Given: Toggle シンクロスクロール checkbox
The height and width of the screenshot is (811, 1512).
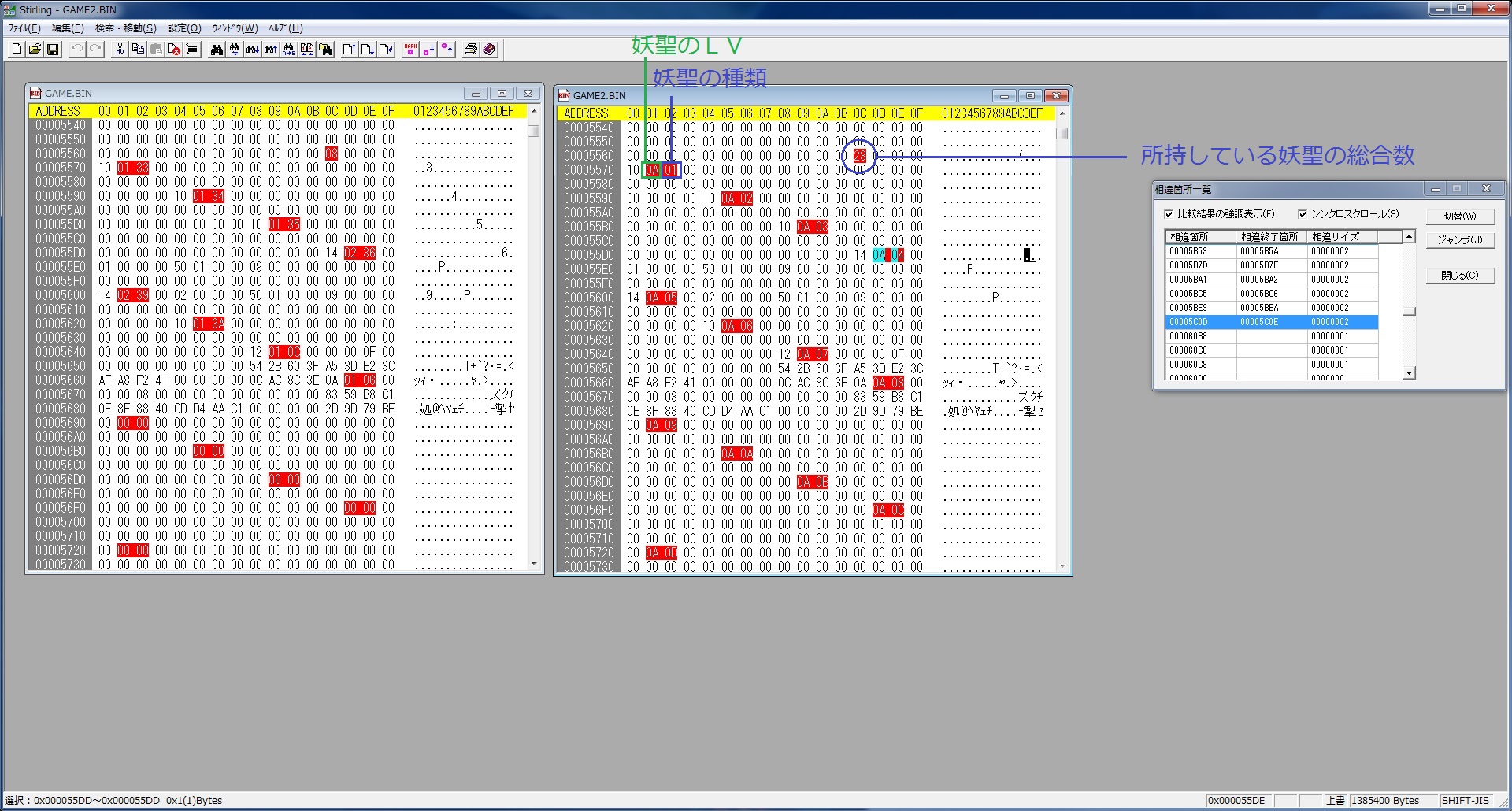Looking at the screenshot, I should 1303,214.
